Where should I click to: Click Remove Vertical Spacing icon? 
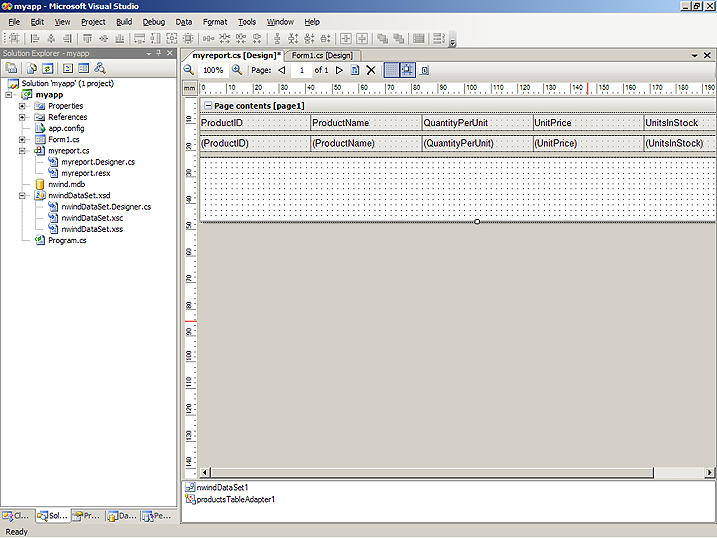pos(325,38)
